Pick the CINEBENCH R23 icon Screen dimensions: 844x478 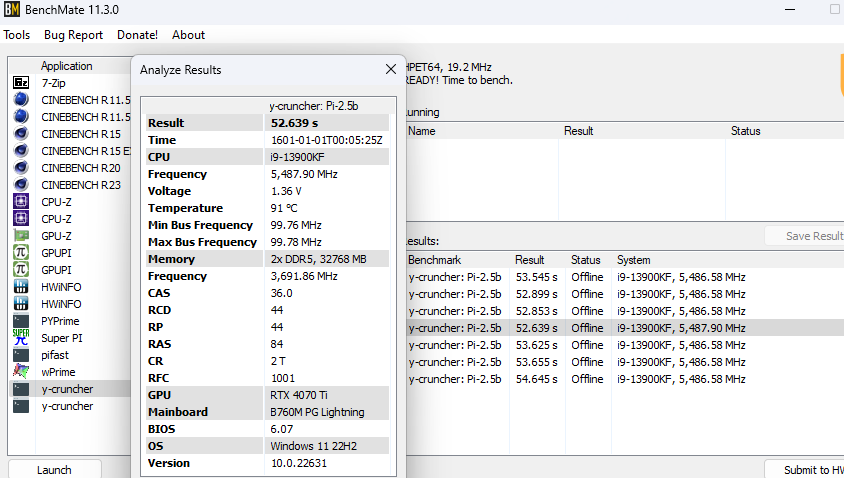(21, 185)
